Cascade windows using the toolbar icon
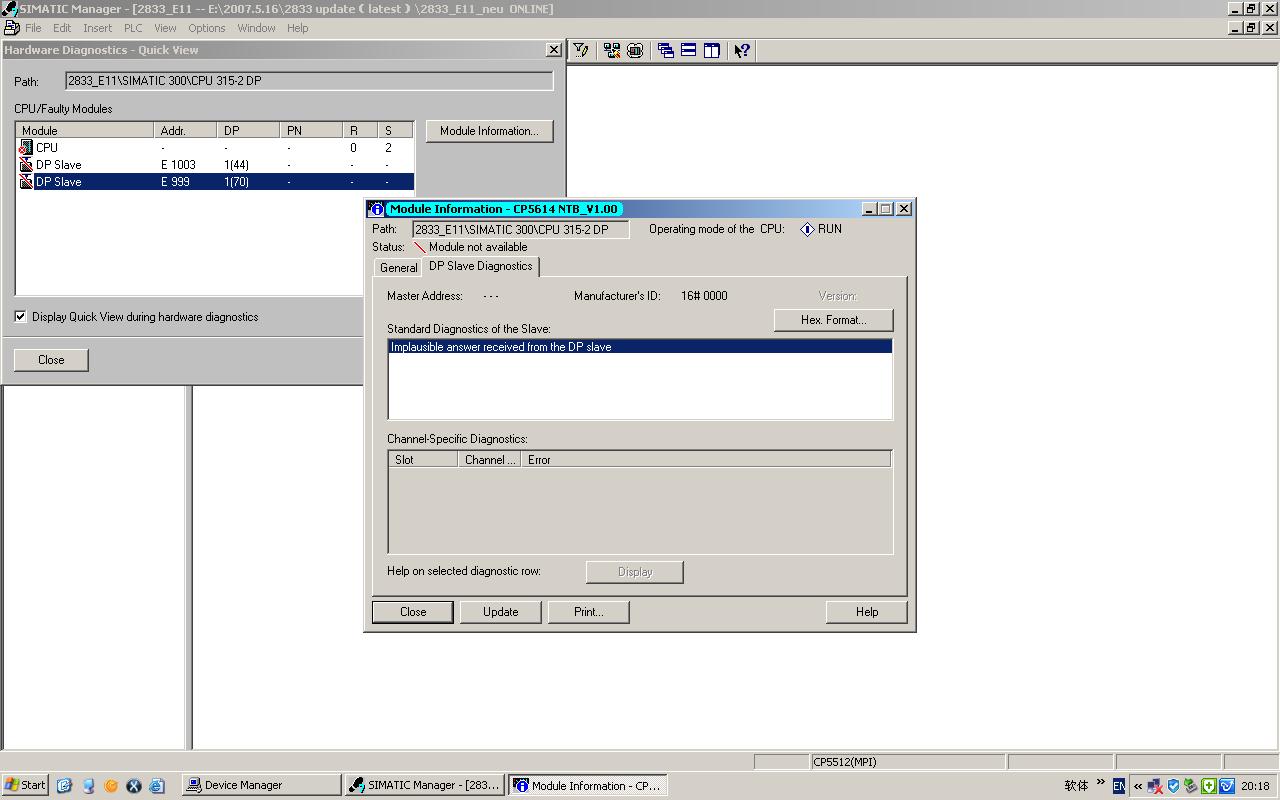 point(665,51)
